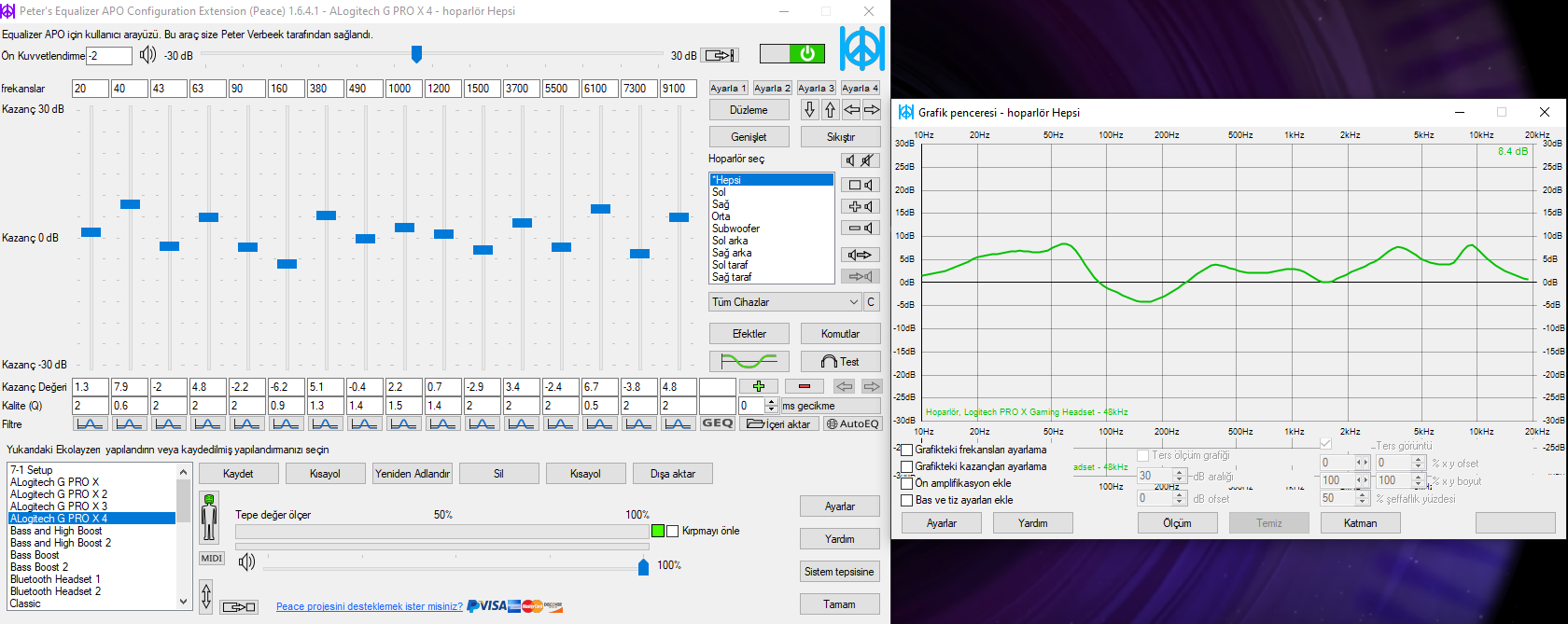Click the Sıkıştır button
1568x624 pixels.
(840, 136)
